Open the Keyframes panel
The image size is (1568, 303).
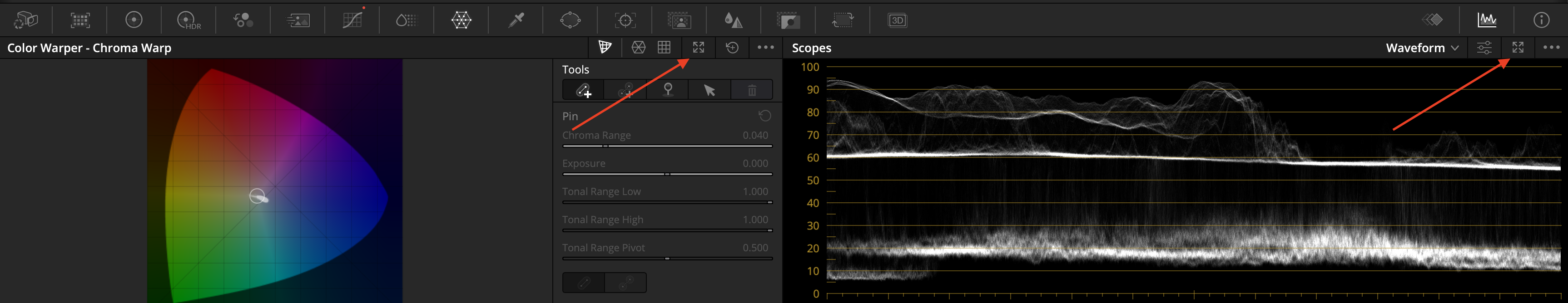coord(1432,20)
